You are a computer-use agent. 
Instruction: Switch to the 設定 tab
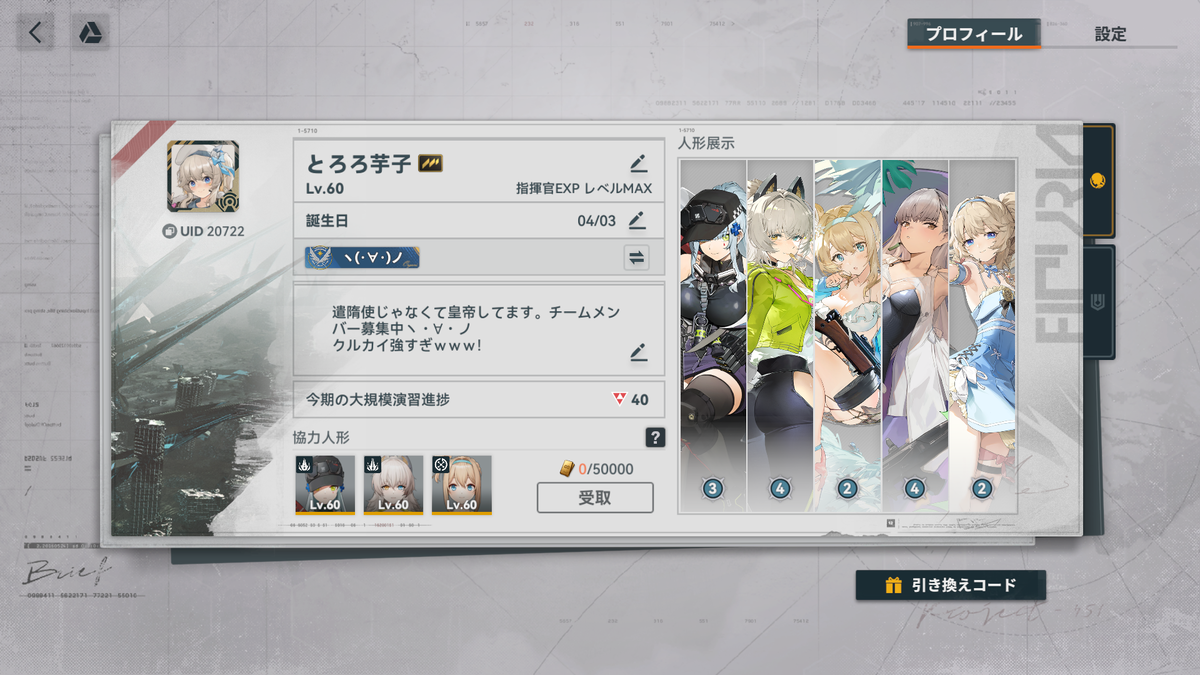(1110, 34)
